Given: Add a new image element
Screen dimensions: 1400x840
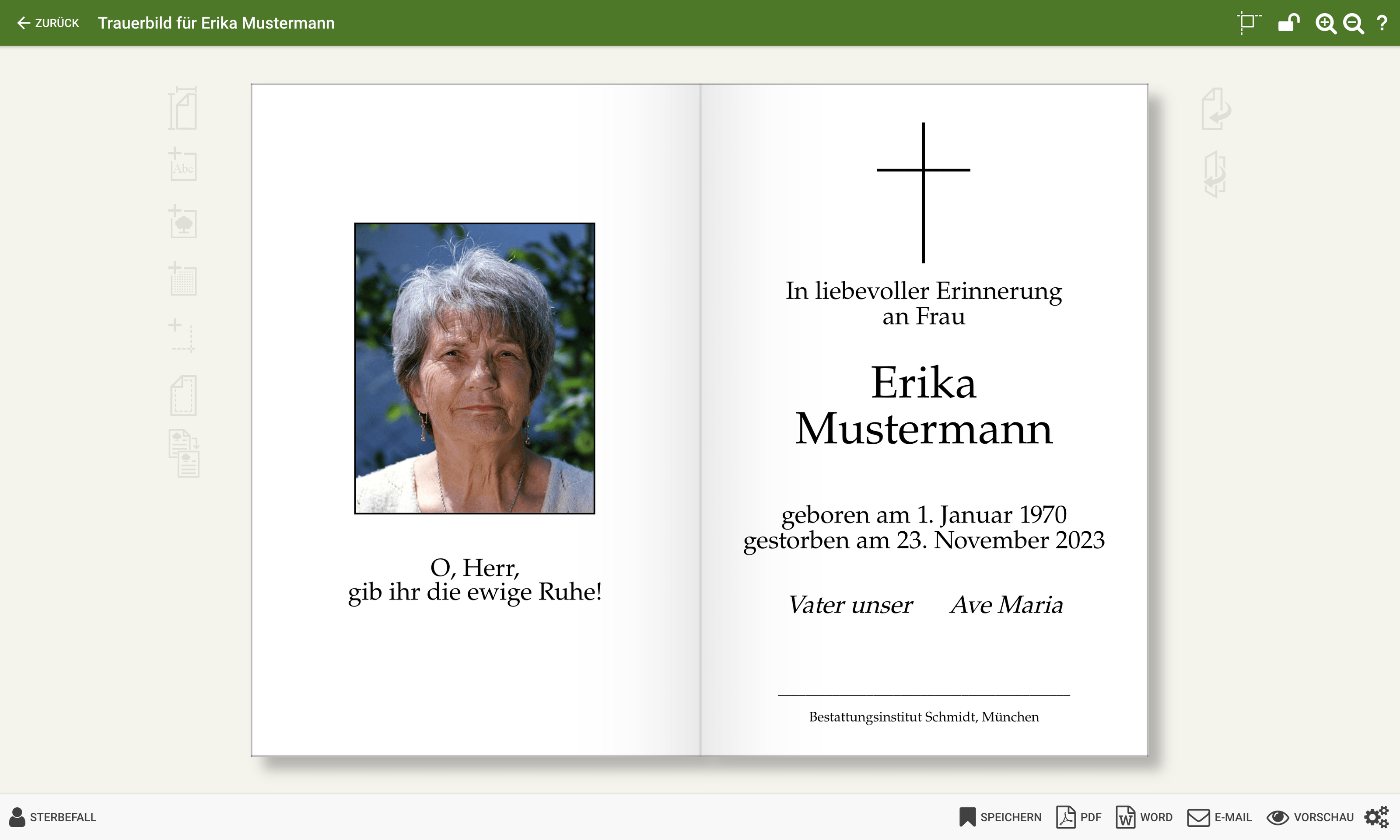Looking at the screenshot, I should click(x=183, y=222).
